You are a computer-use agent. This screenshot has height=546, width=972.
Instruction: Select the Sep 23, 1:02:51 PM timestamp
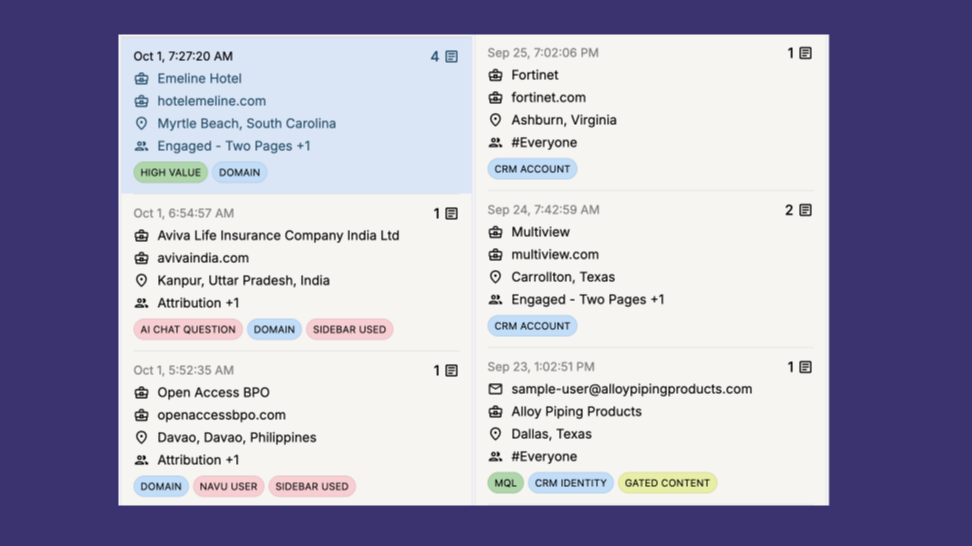[541, 367]
